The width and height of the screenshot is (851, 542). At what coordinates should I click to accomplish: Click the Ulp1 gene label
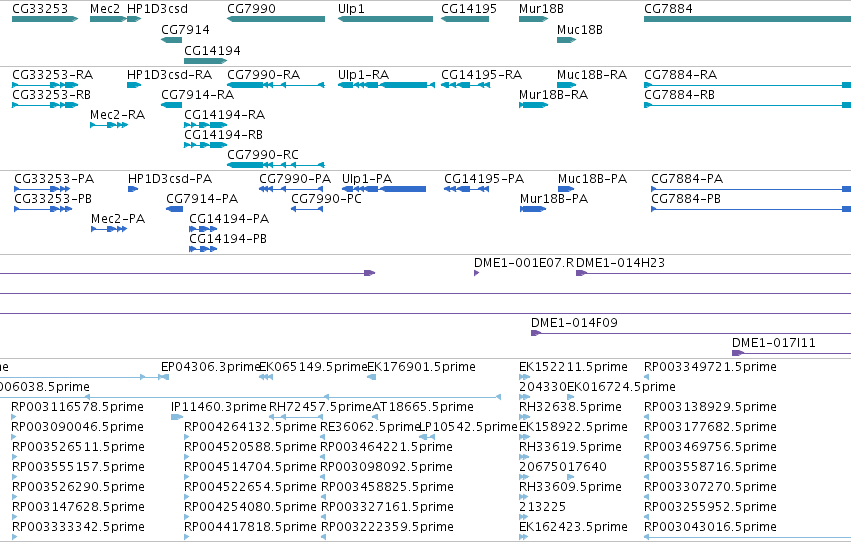pos(351,9)
